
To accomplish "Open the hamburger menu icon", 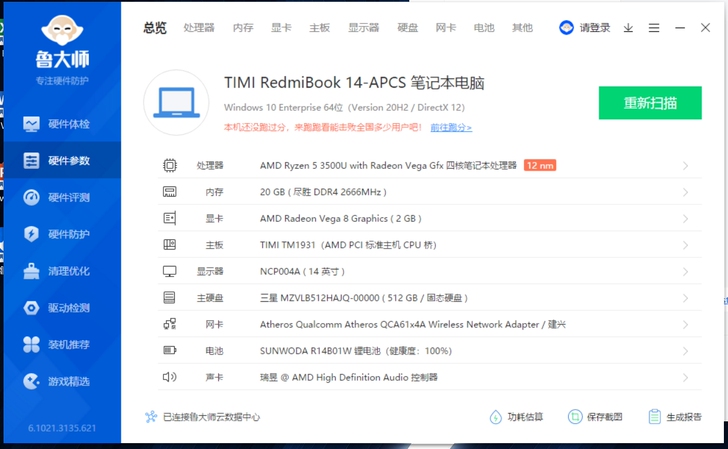I will [x=654, y=28].
